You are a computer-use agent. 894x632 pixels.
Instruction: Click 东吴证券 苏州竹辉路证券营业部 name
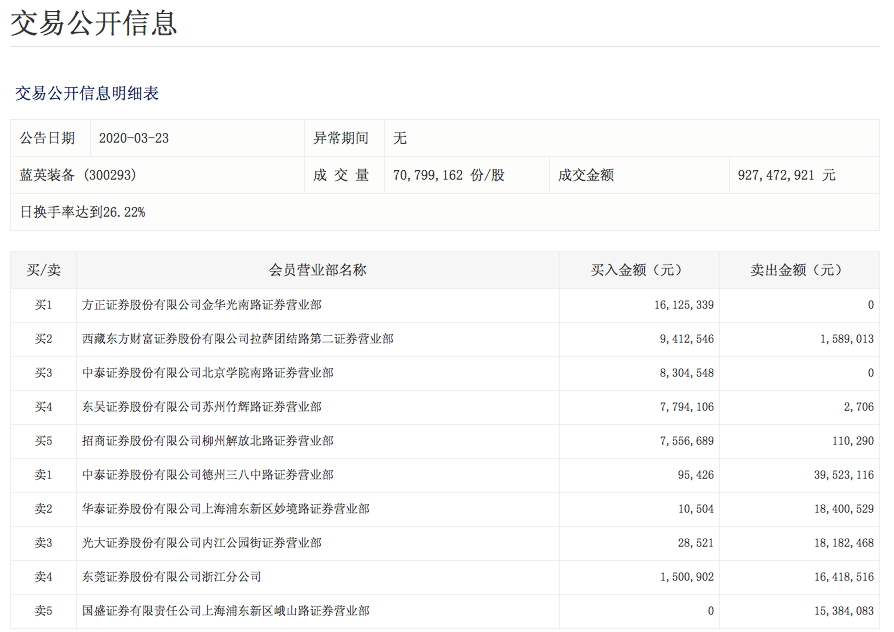[x=202, y=407]
